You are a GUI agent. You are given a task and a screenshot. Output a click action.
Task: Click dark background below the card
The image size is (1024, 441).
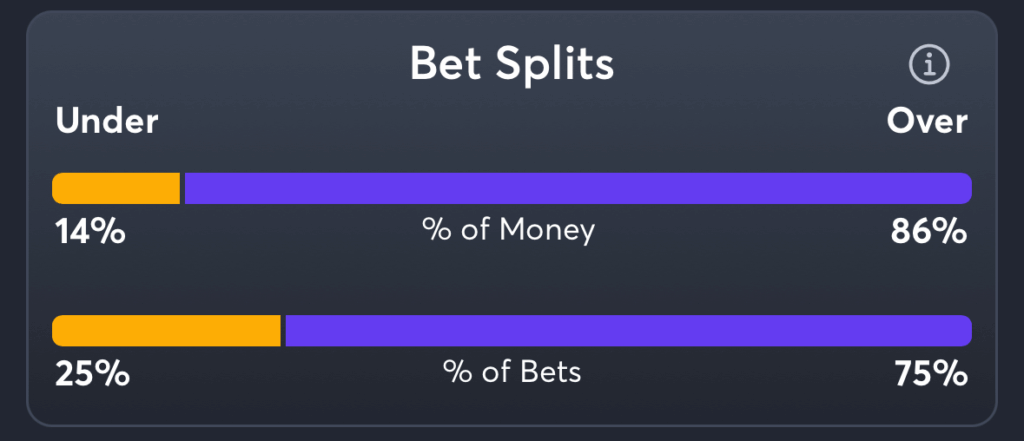(x=512, y=434)
